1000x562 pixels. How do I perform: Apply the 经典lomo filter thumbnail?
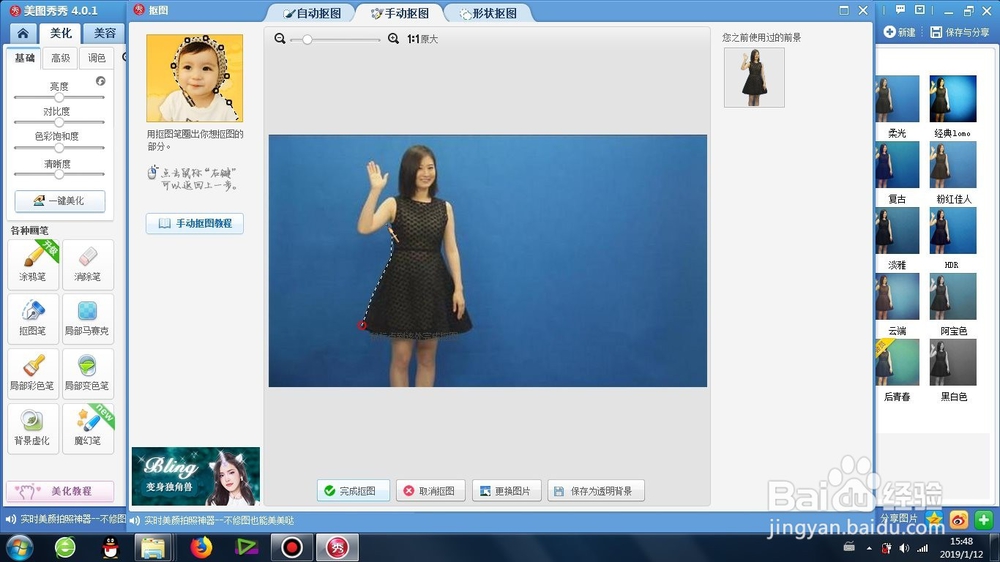pyautogui.click(x=953, y=99)
